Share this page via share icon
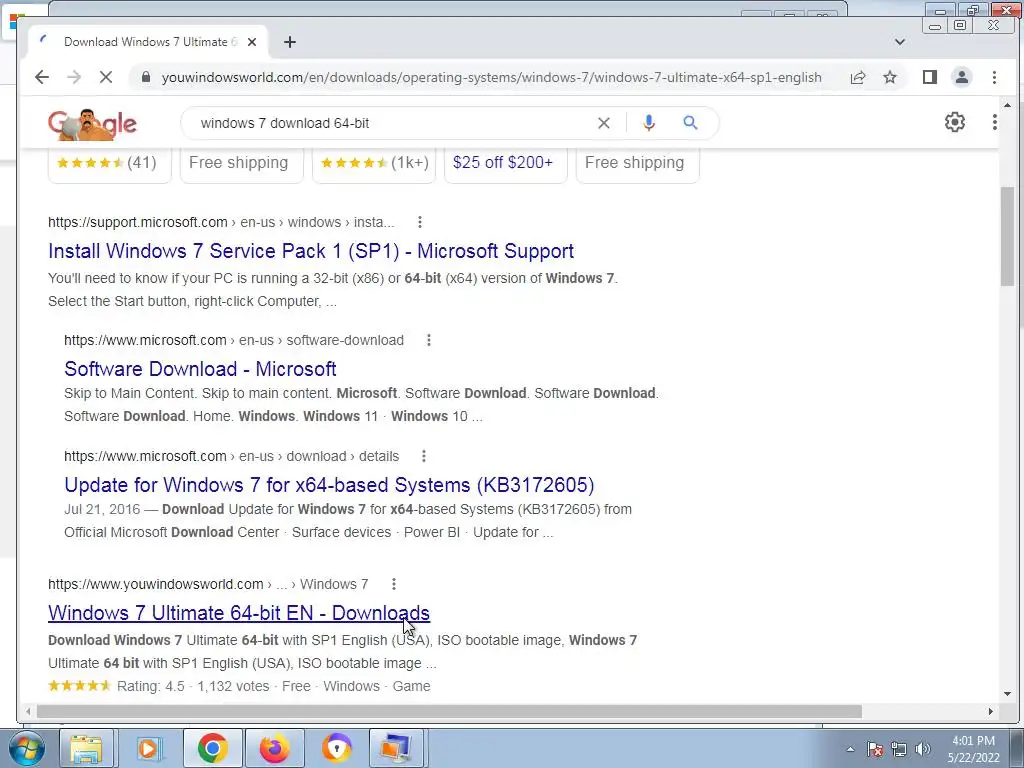The width and height of the screenshot is (1024, 768). coord(858,77)
